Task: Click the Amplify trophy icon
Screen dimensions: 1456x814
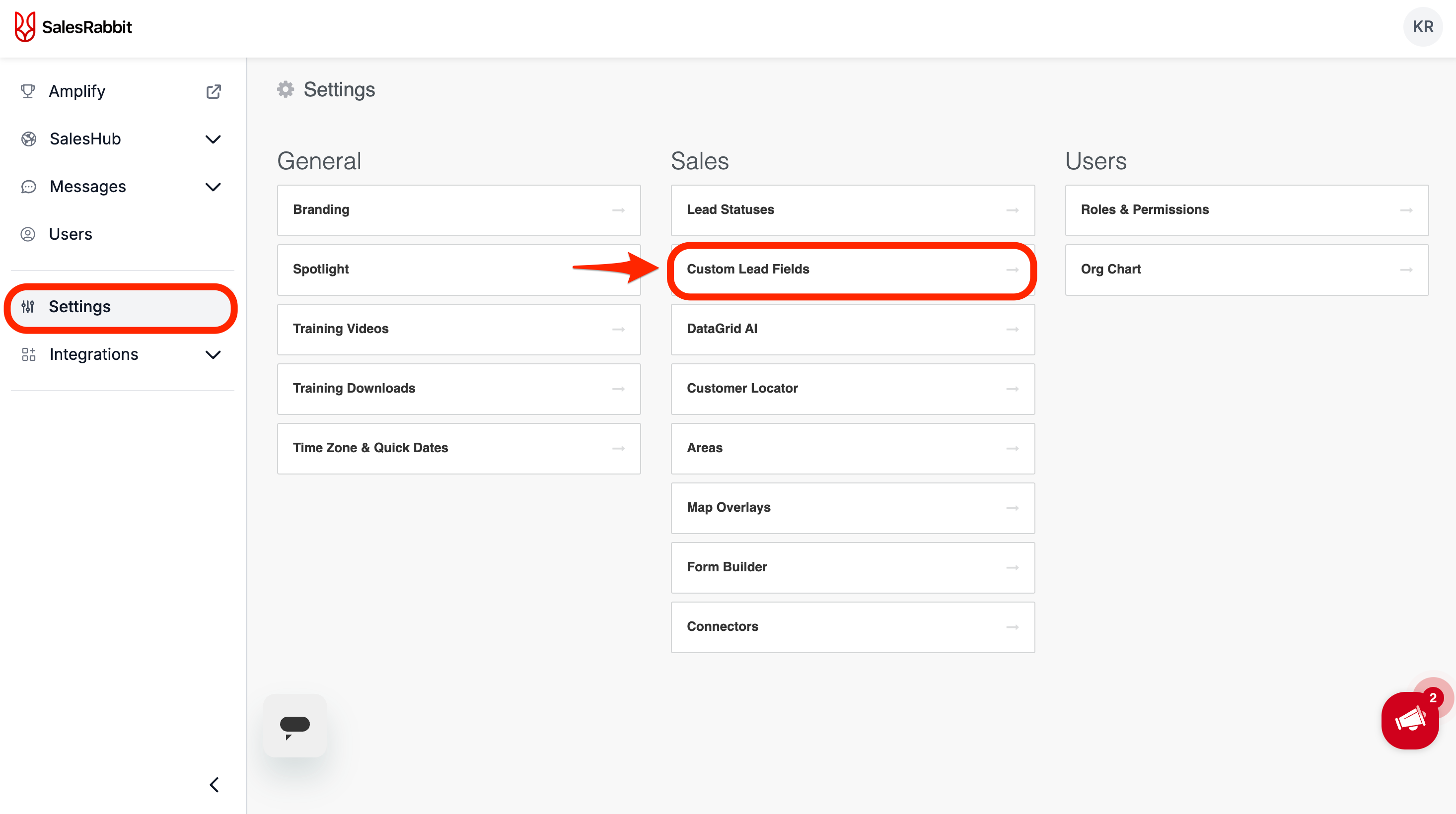Action: [28, 91]
